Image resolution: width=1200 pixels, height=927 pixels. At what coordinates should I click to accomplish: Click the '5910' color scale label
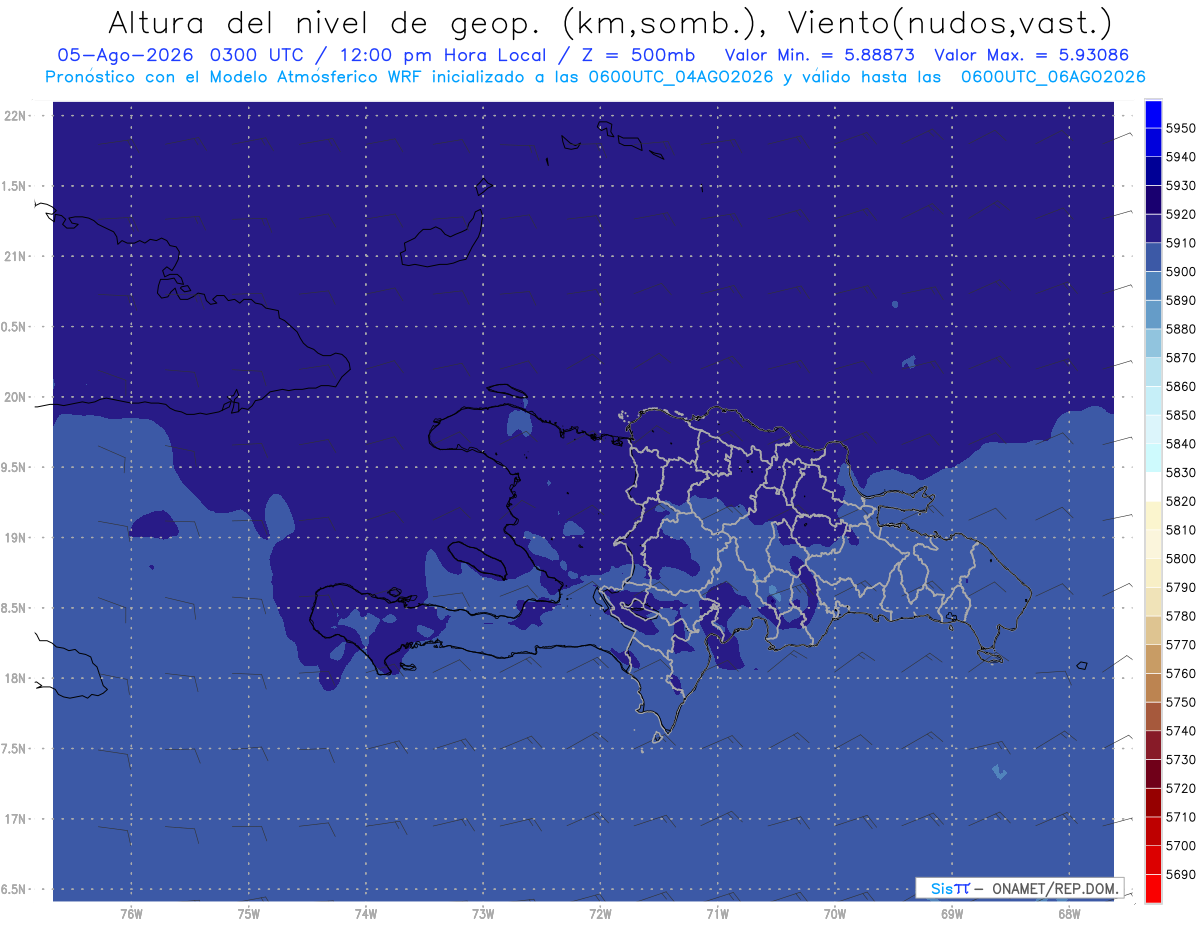(1180, 243)
